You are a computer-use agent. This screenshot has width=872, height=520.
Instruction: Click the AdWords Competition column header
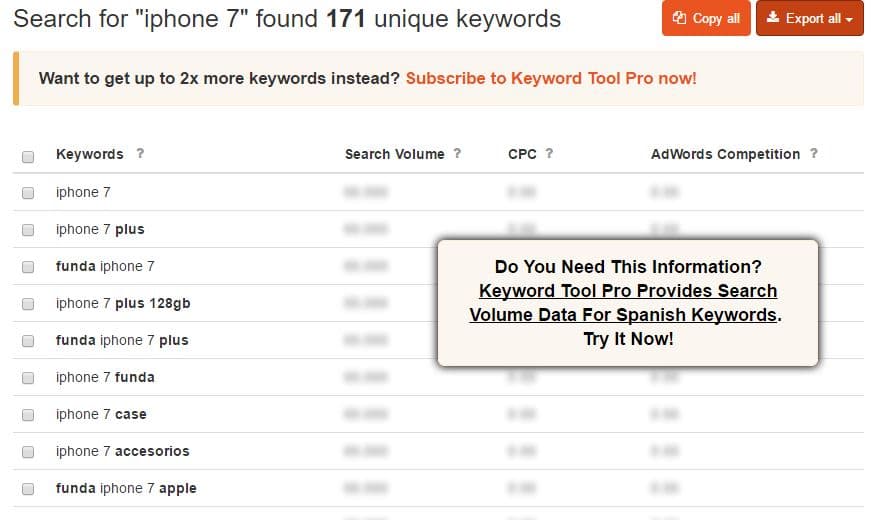click(725, 154)
